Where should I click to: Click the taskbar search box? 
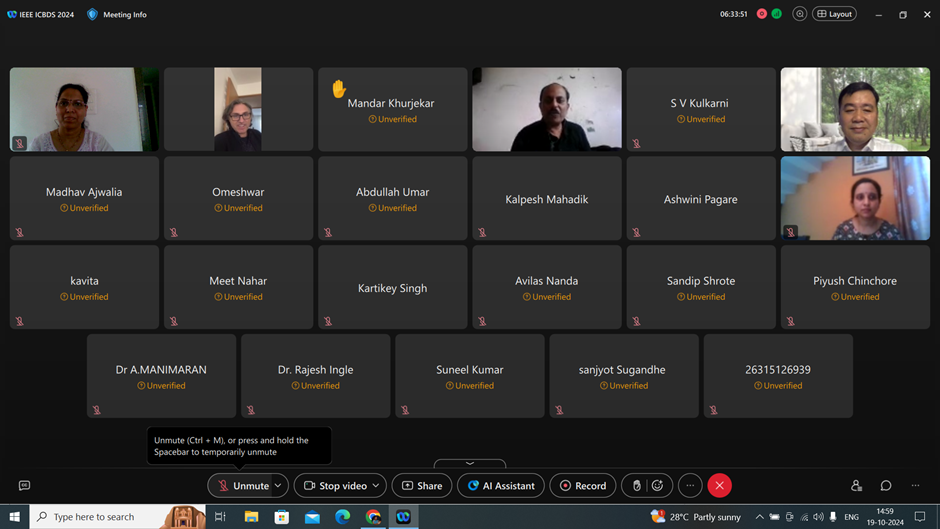[x=118, y=516]
